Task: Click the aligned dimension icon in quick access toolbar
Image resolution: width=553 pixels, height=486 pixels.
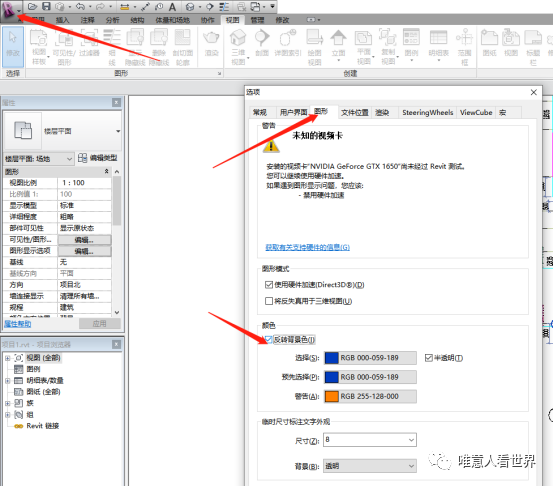Action: (x=124, y=6)
